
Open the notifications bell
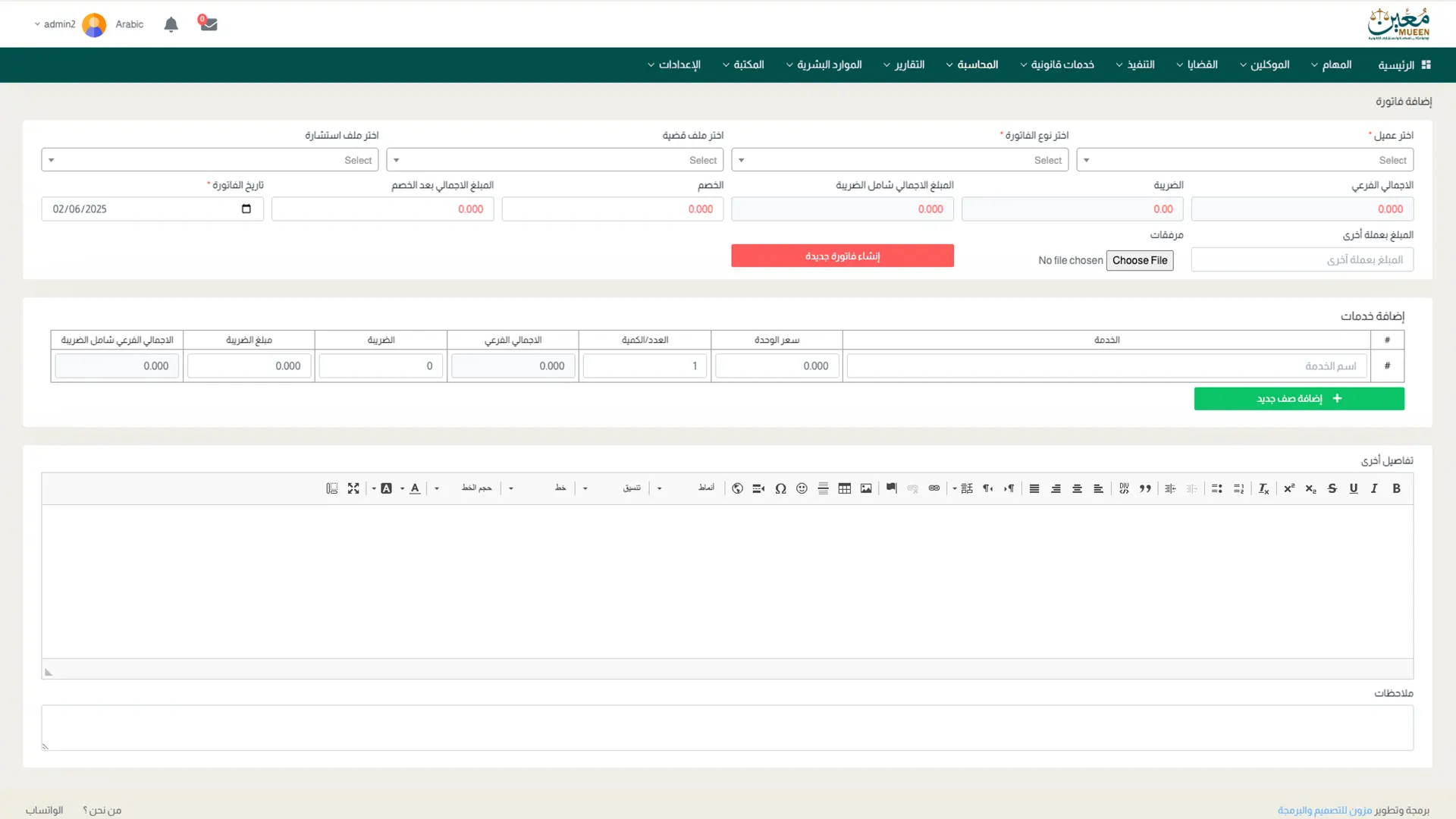click(171, 24)
